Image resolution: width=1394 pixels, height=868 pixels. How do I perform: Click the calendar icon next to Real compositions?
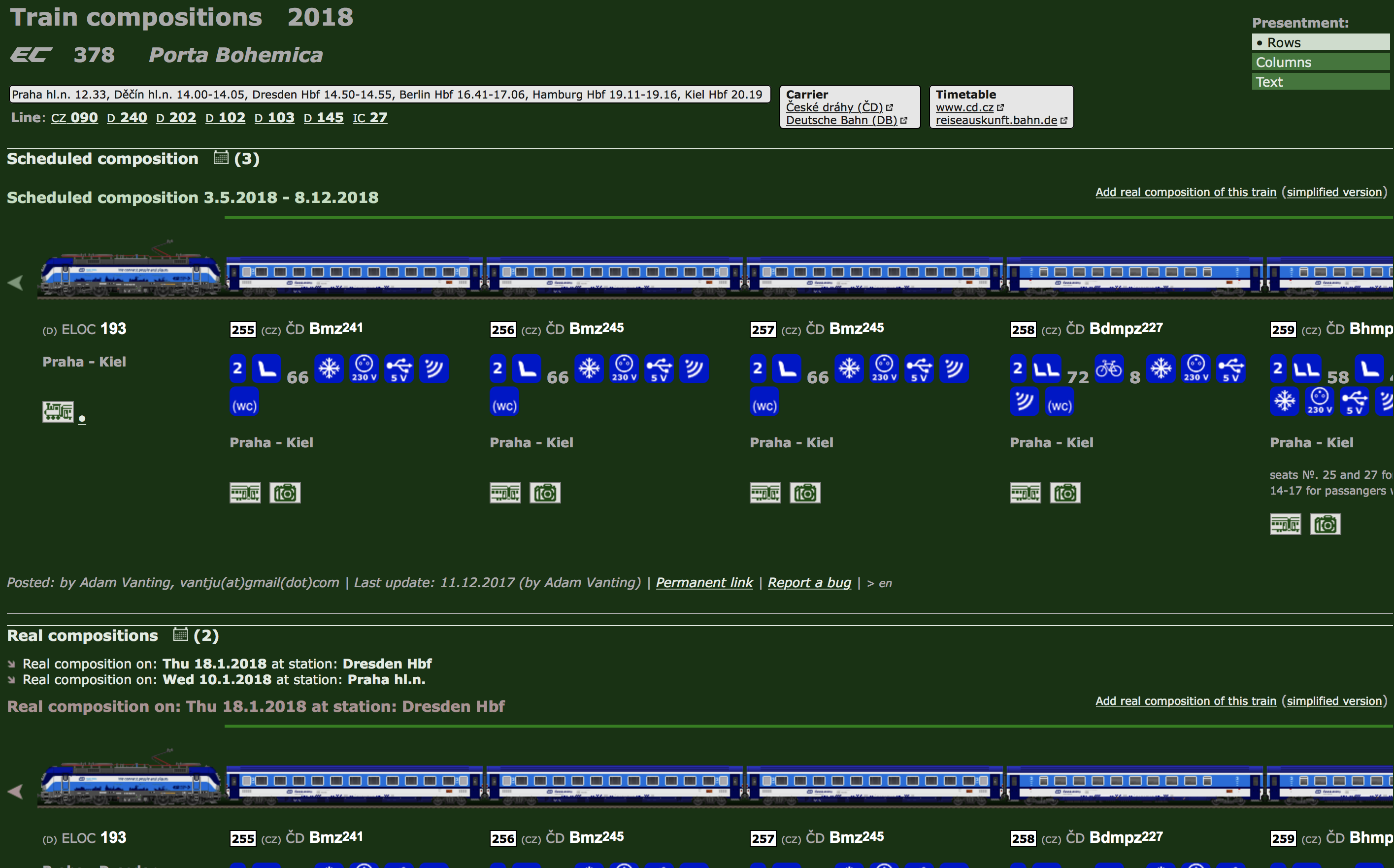180,634
